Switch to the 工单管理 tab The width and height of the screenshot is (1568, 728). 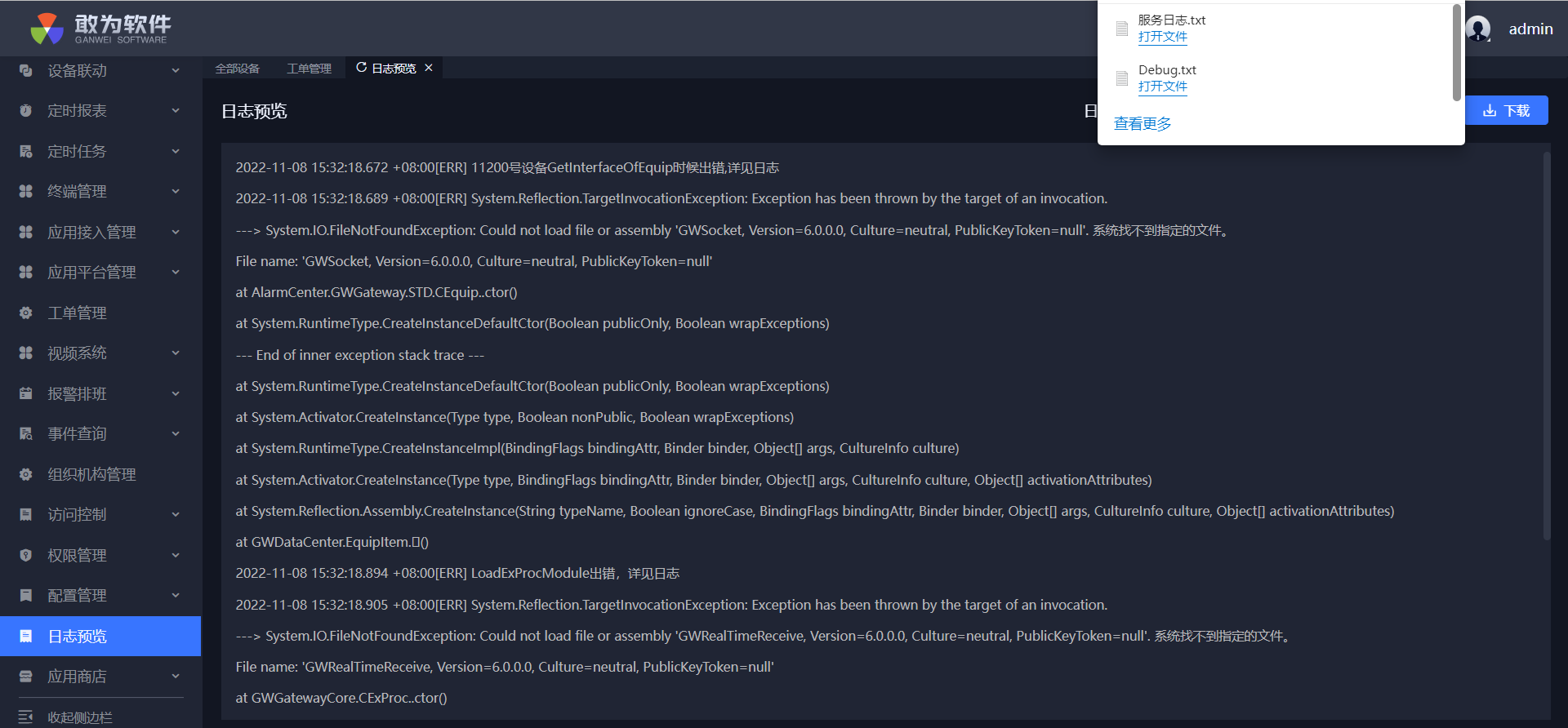(x=310, y=69)
